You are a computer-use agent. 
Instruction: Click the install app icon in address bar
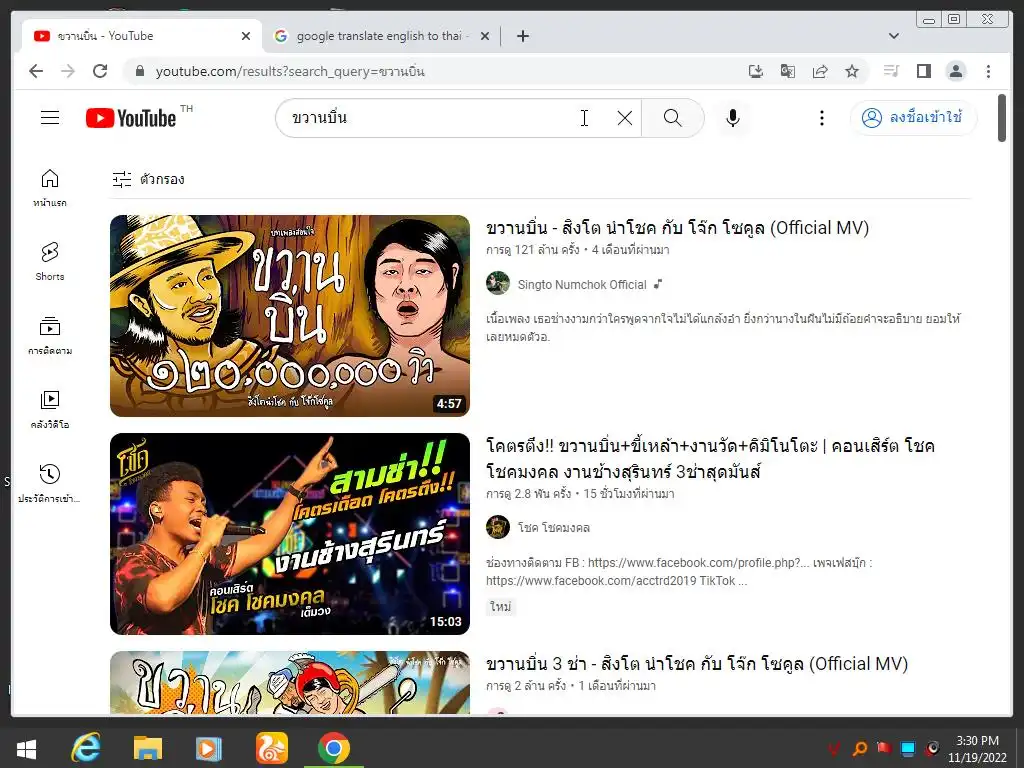coord(756,71)
